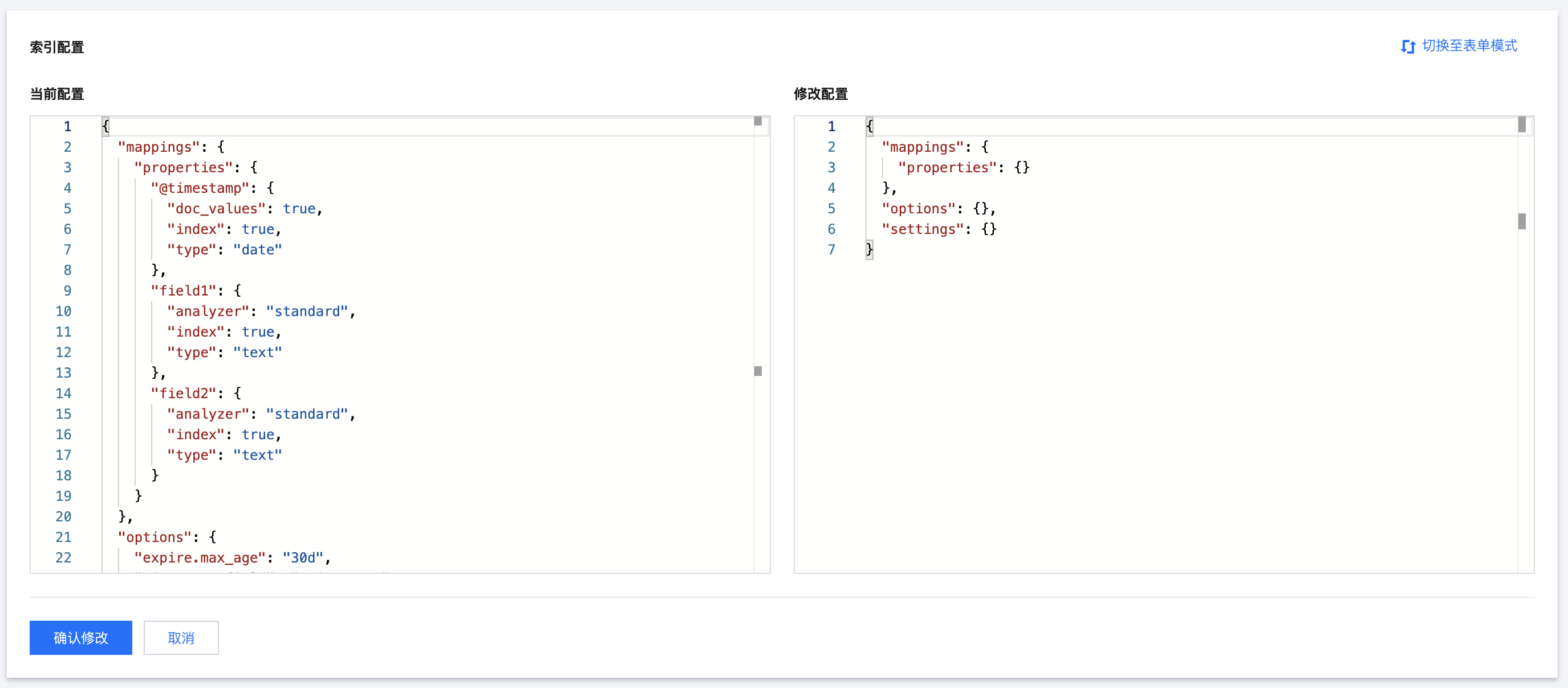The height and width of the screenshot is (688, 1568).
Task: Click the middle scrollbar marker in left editor
Action: (x=758, y=371)
